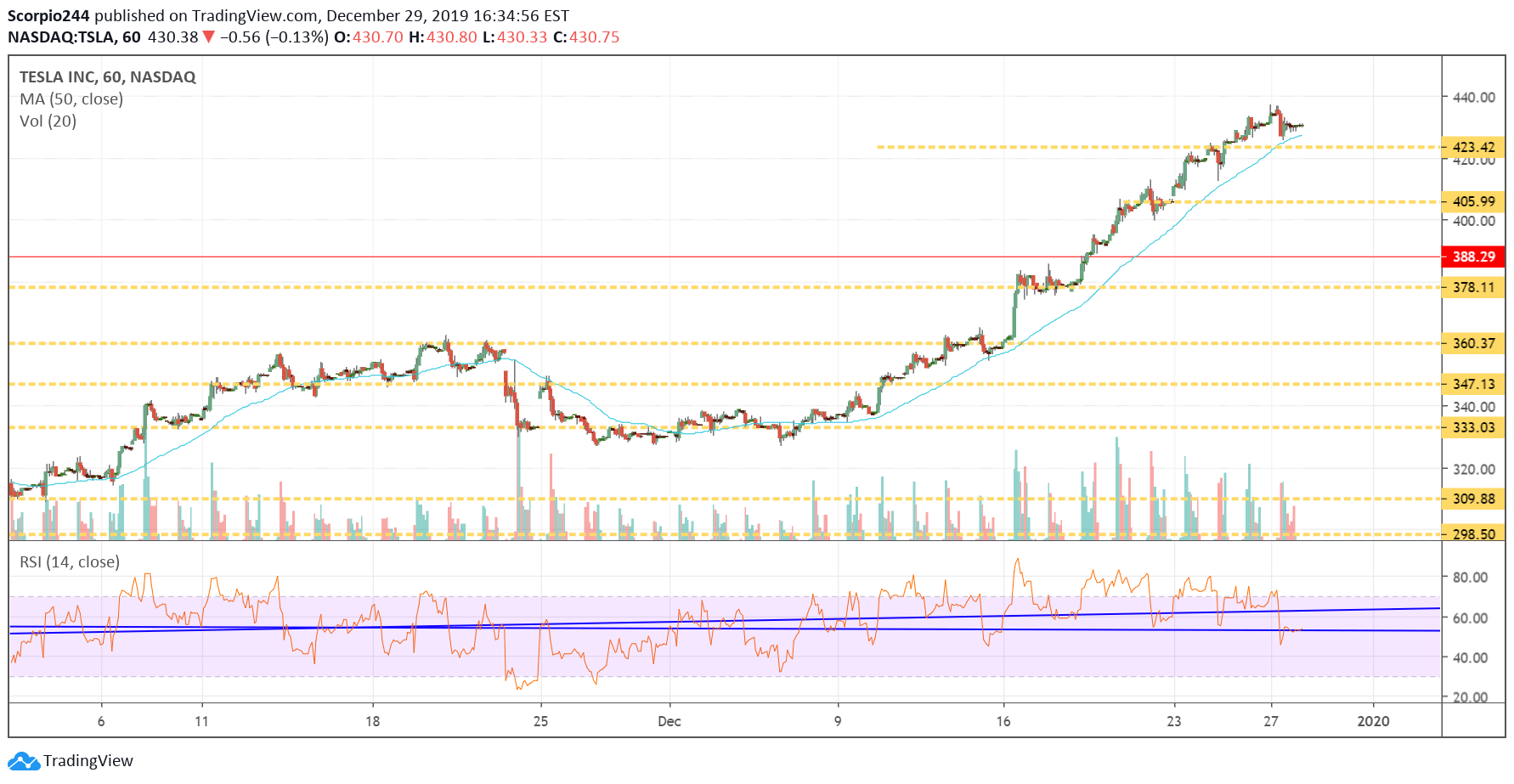Select the 360.37 price level label
The image size is (1514, 784).
[x=1473, y=343]
